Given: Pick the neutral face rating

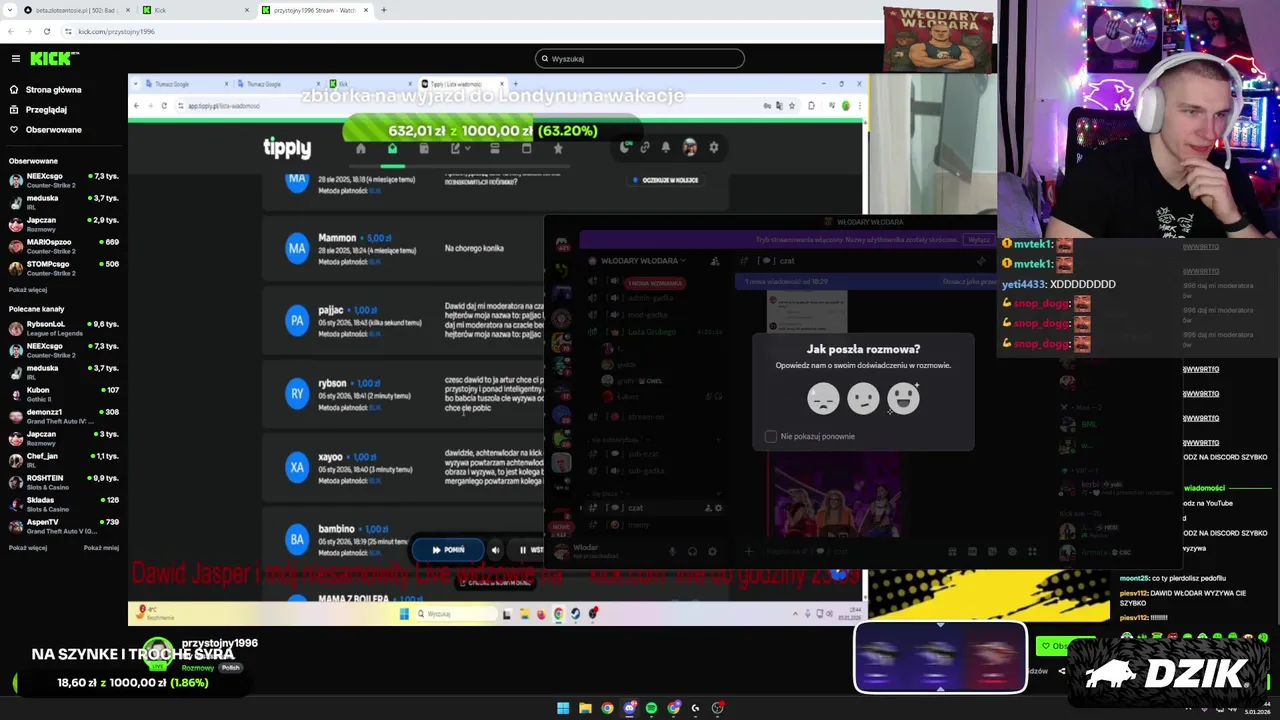Looking at the screenshot, I should tap(863, 399).
